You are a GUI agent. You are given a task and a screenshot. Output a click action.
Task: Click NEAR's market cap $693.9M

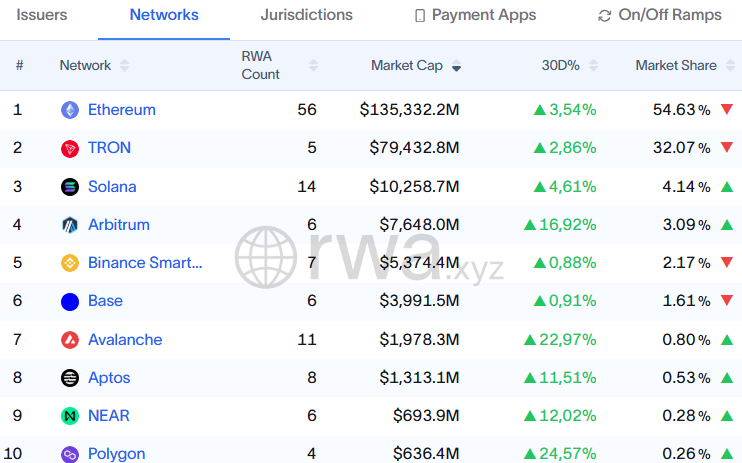[426, 416]
